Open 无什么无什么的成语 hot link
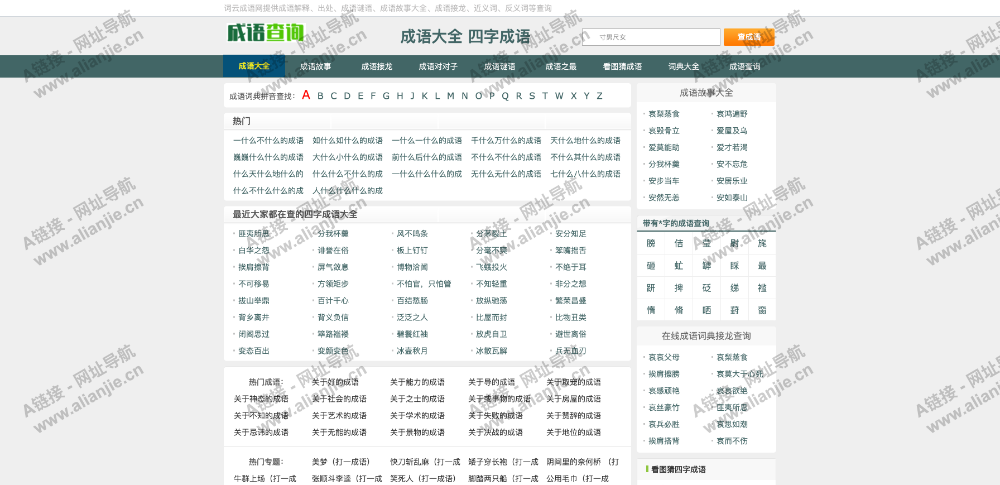 pos(506,174)
